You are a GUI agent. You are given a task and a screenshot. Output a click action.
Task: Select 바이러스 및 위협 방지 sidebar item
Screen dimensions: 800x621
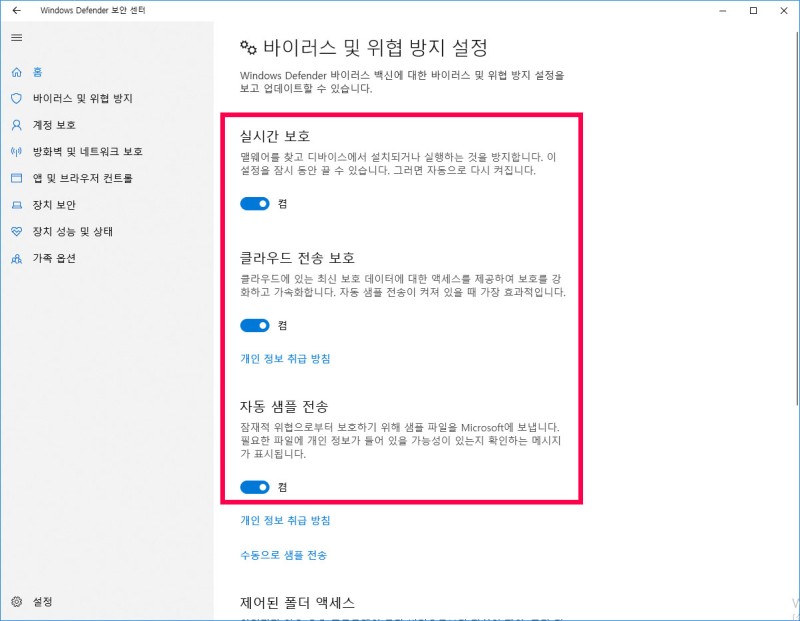(x=83, y=98)
